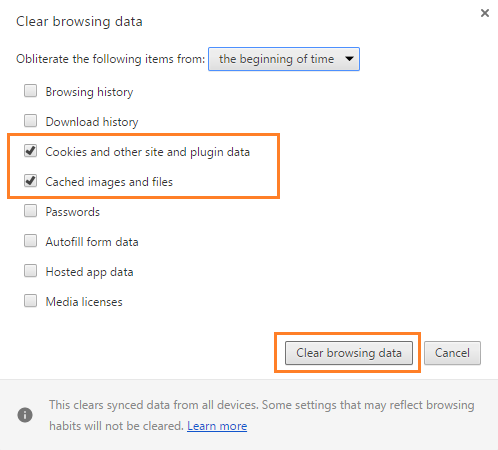This screenshot has width=498, height=450.
Task: Click the Autofill form data label
Action: pyautogui.click(x=92, y=242)
